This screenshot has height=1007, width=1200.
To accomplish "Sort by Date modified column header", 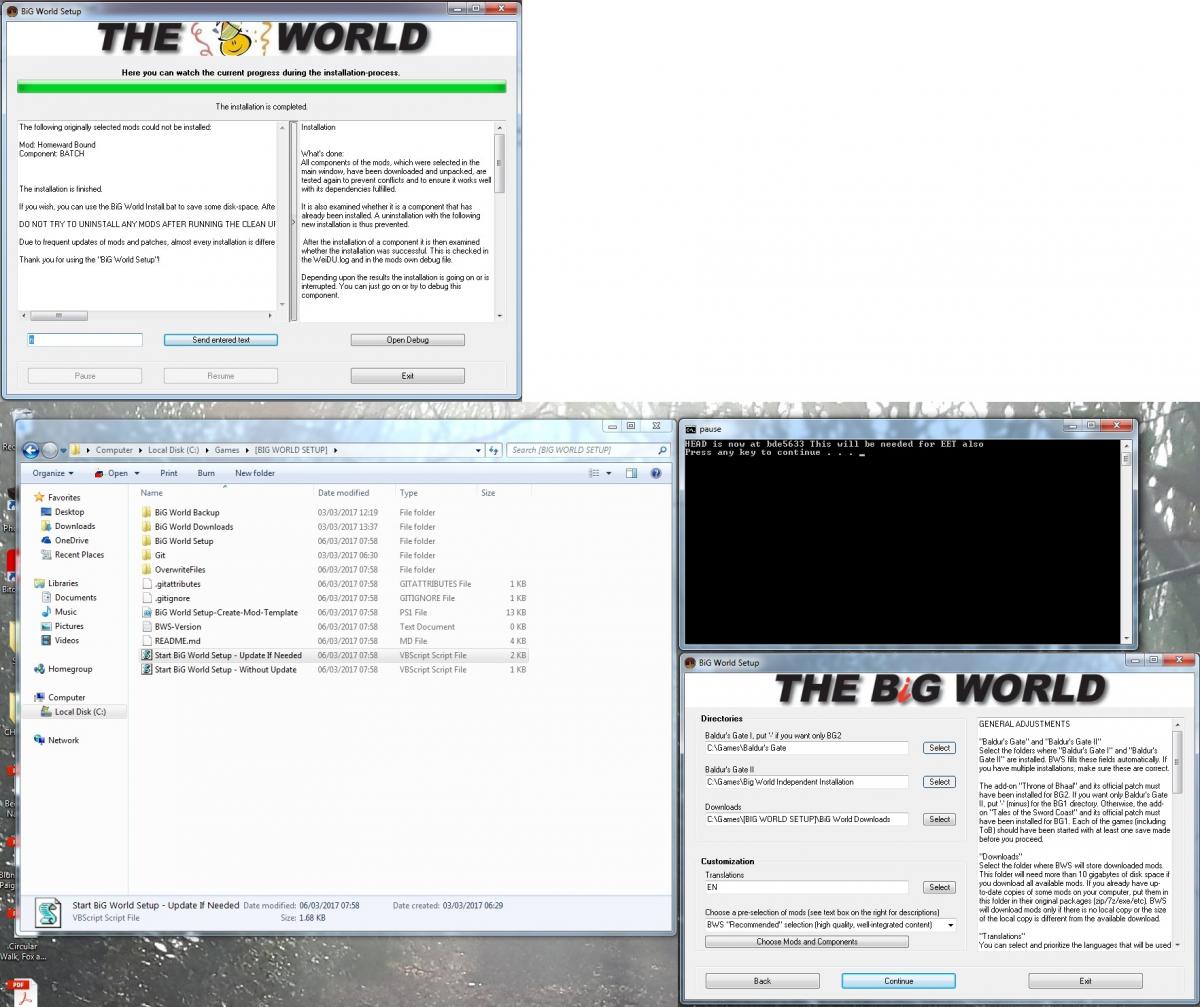I will click(354, 493).
